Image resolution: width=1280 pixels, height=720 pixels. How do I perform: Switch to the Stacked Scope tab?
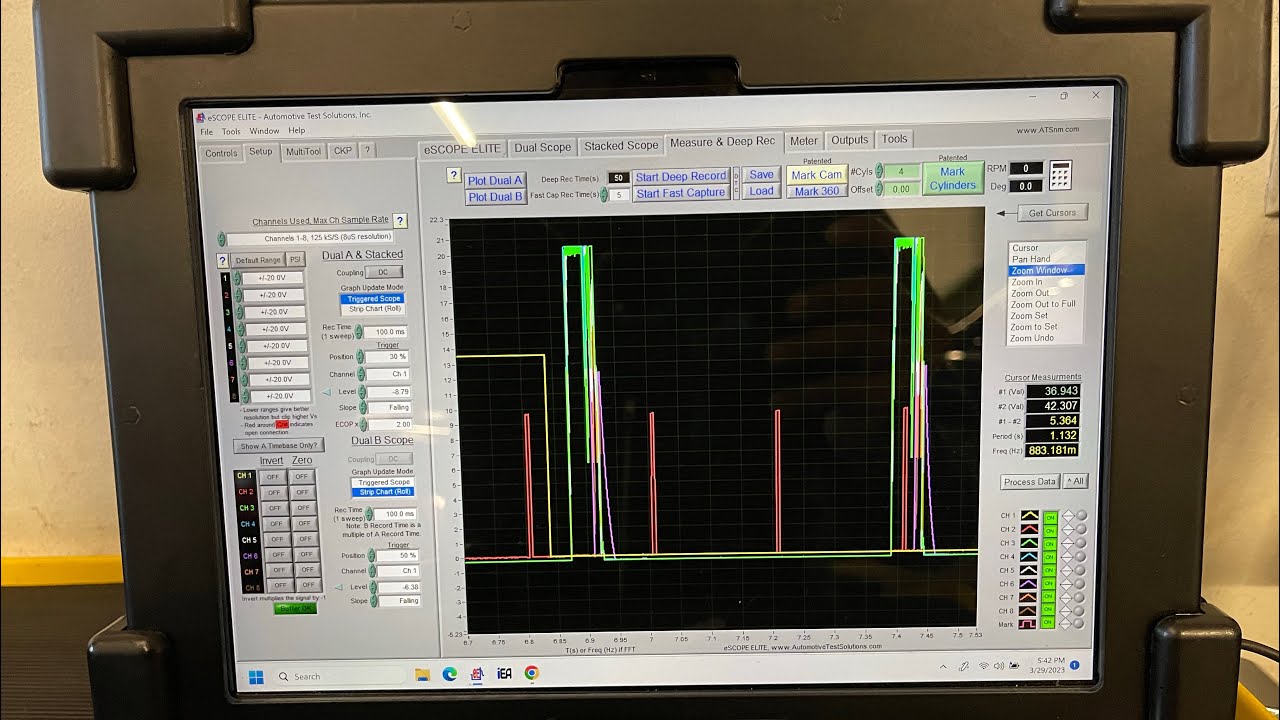(x=621, y=146)
